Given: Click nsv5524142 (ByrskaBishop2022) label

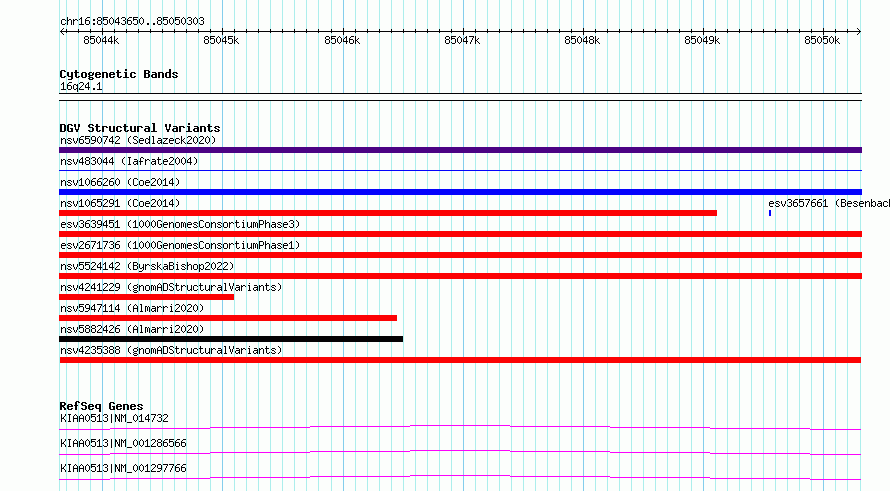Looking at the screenshot, I should pyautogui.click(x=147, y=266).
